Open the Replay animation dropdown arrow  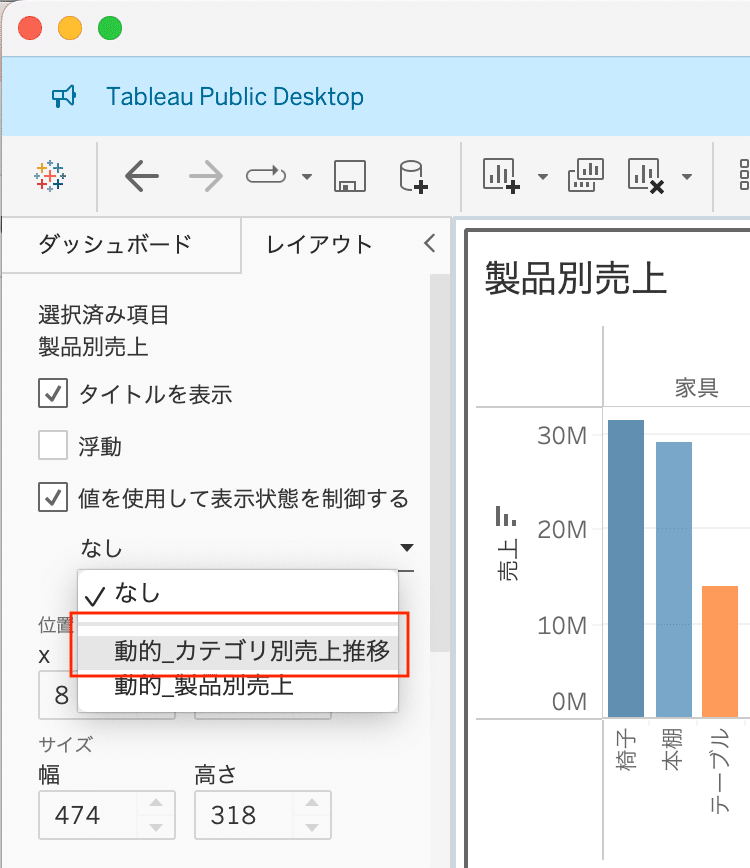pyautogui.click(x=307, y=177)
